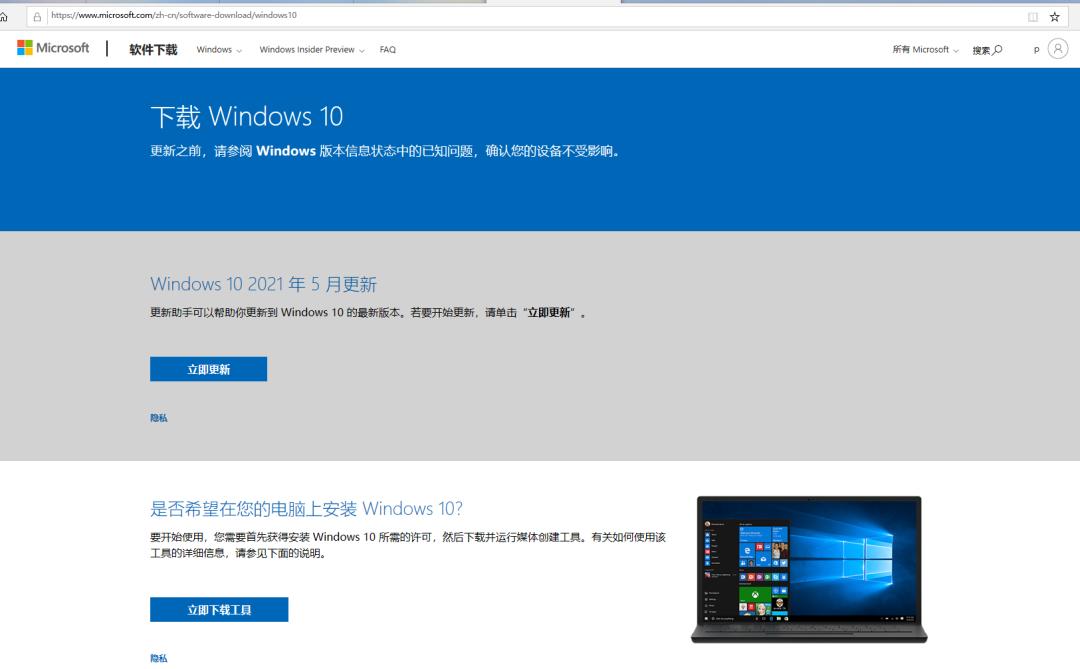This screenshot has height=669, width=1080.
Task: Open the 隐私 link under 立即更新
Action: click(x=158, y=417)
